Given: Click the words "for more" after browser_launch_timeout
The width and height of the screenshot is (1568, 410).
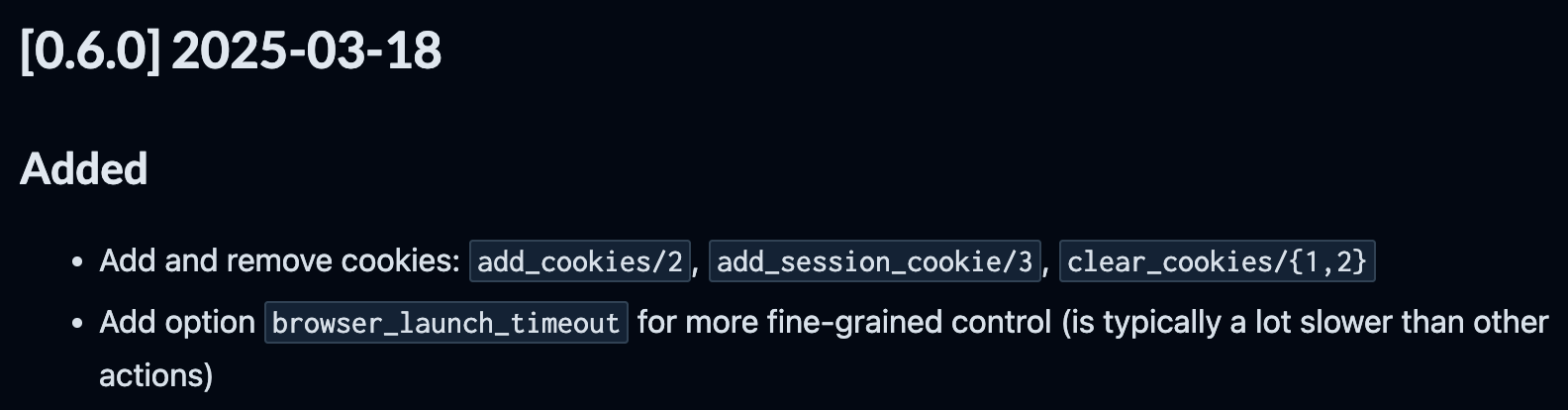Looking at the screenshot, I should point(695,322).
